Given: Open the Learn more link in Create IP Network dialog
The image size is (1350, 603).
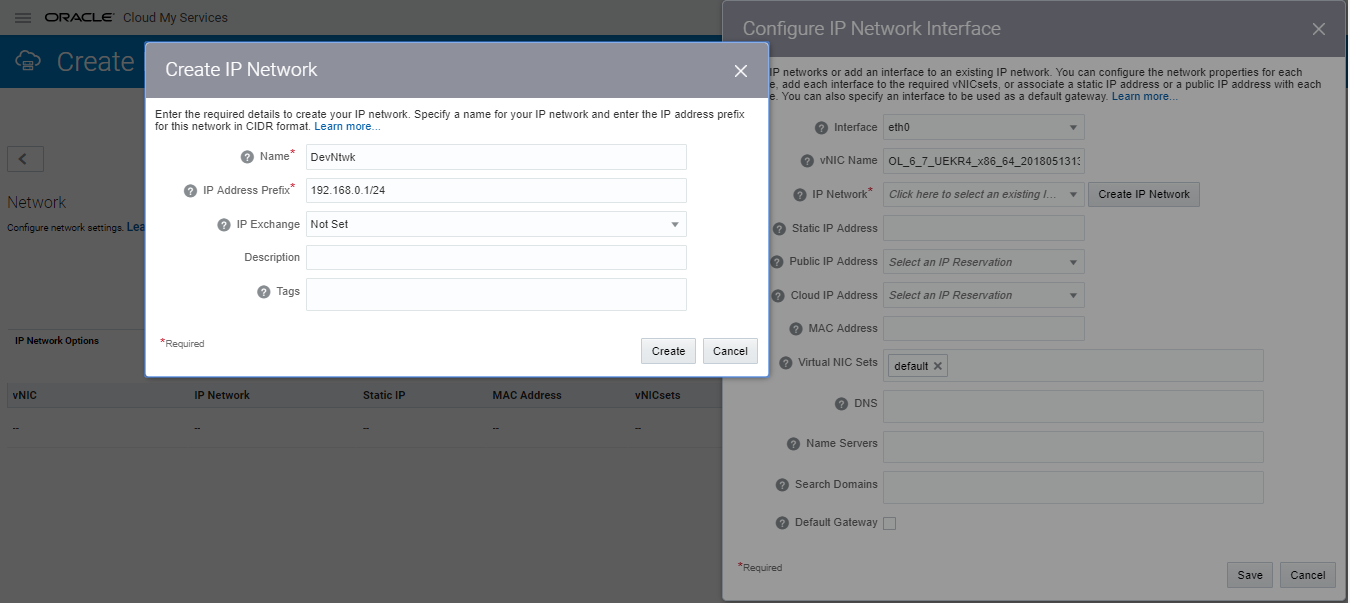Looking at the screenshot, I should (347, 125).
